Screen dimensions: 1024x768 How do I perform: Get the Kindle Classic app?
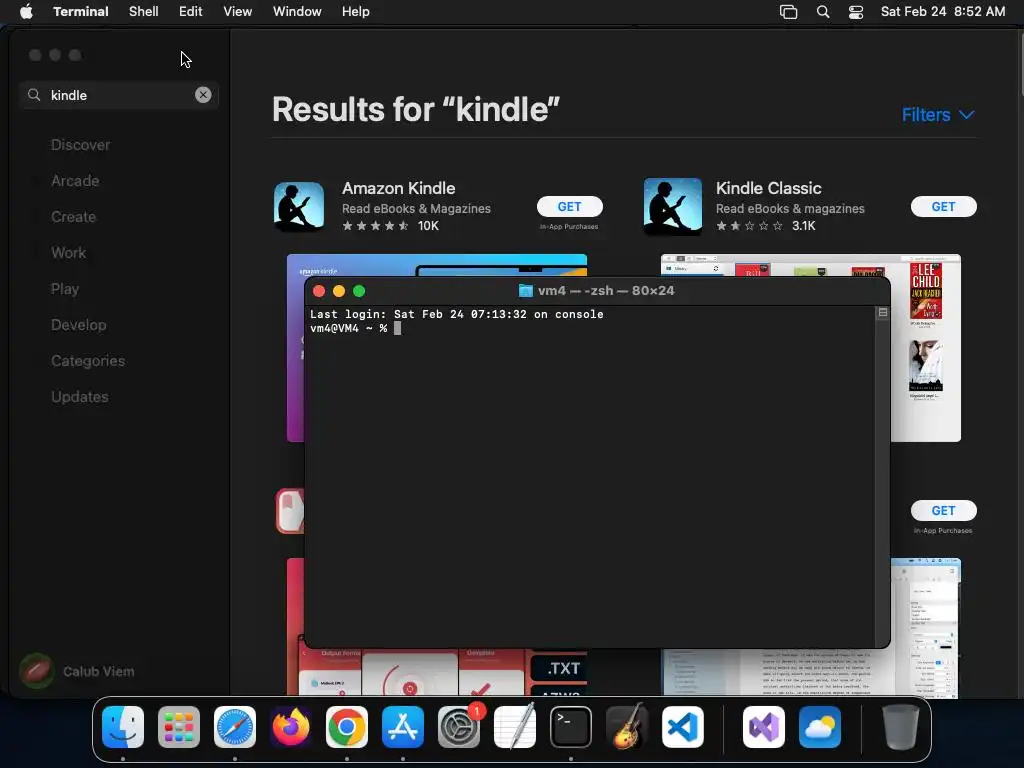pyautogui.click(x=943, y=206)
